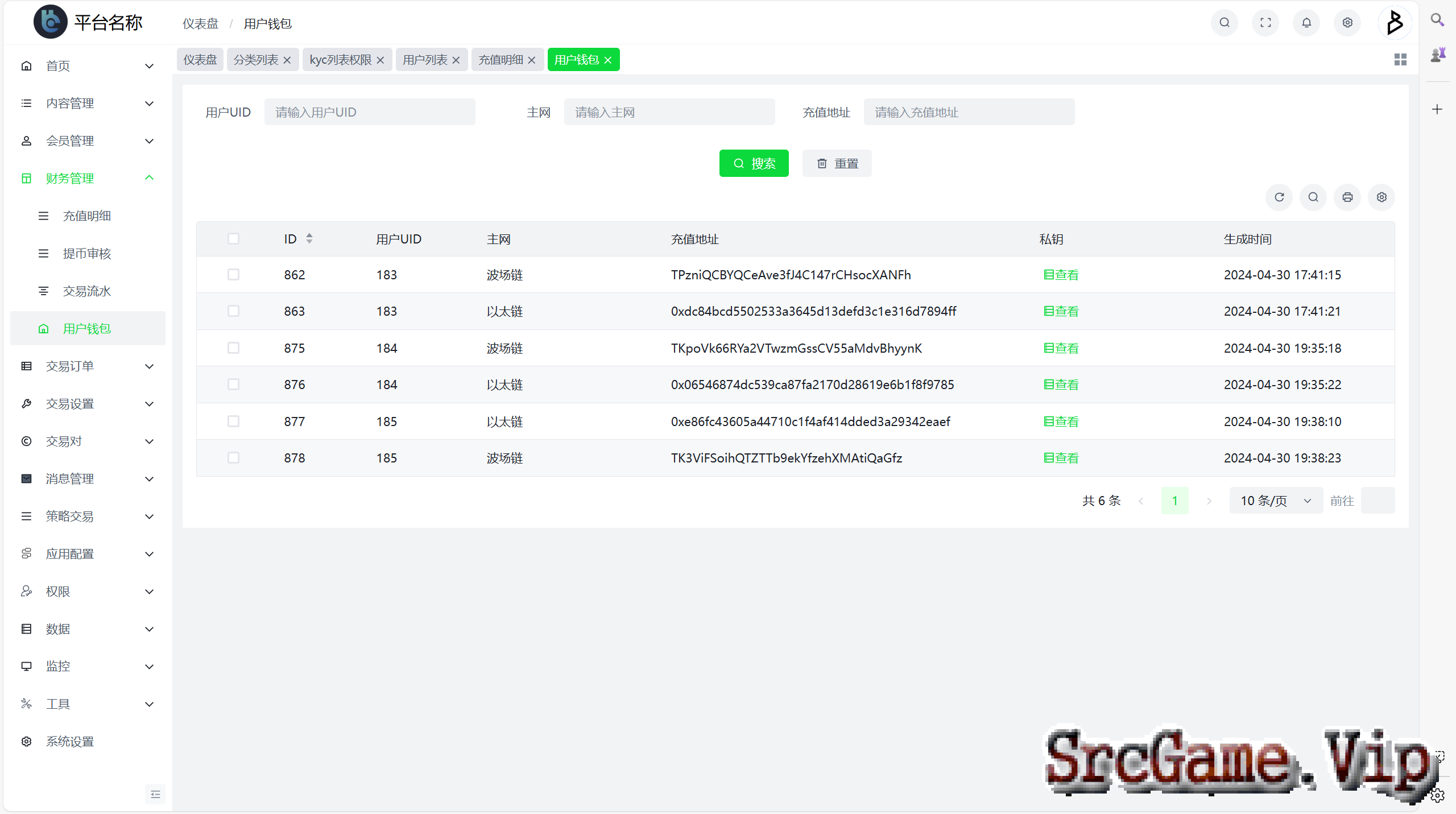1456x814 pixels.
Task: Focus the 充值地址 input field
Action: tap(969, 112)
